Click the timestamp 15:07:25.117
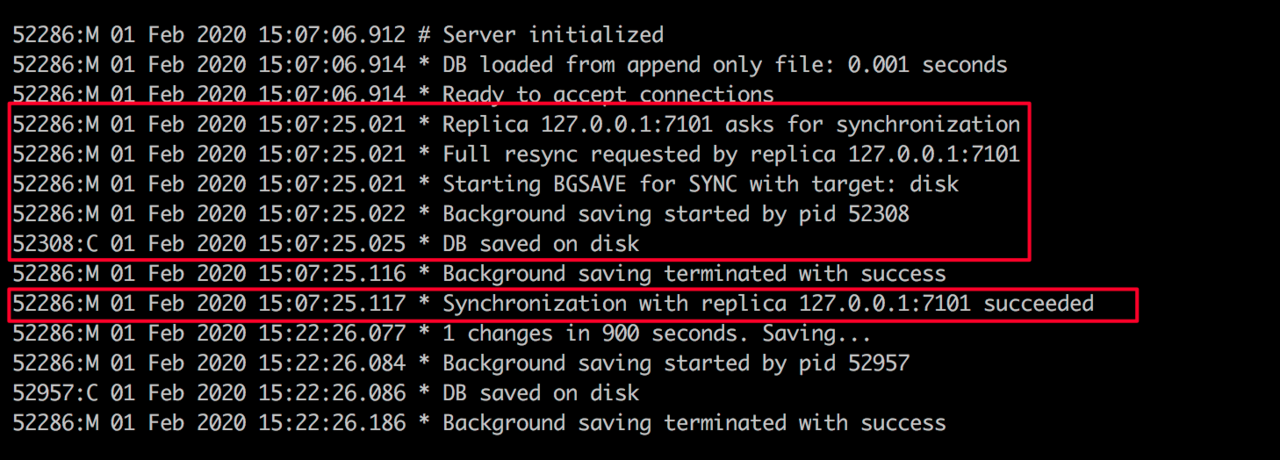1280x460 pixels. [332, 304]
